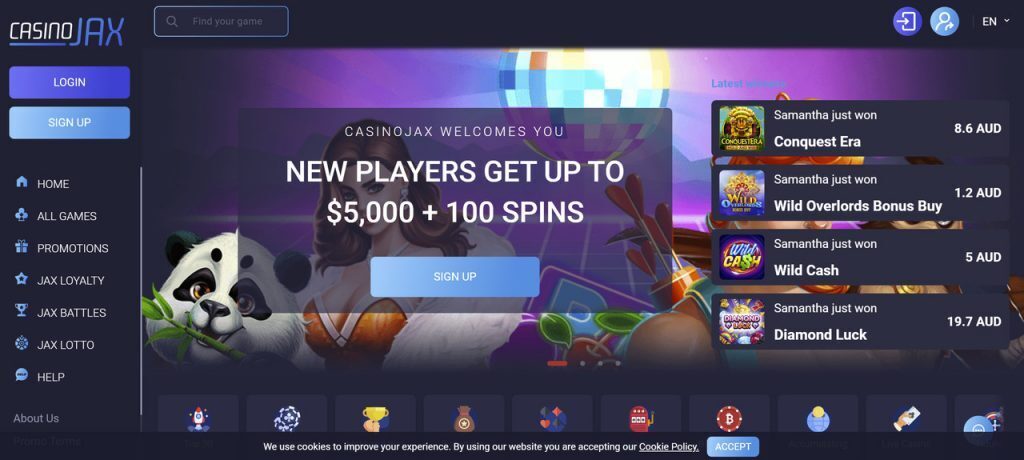Open the Cookie Policy link
The image size is (1024, 460).
click(669, 447)
